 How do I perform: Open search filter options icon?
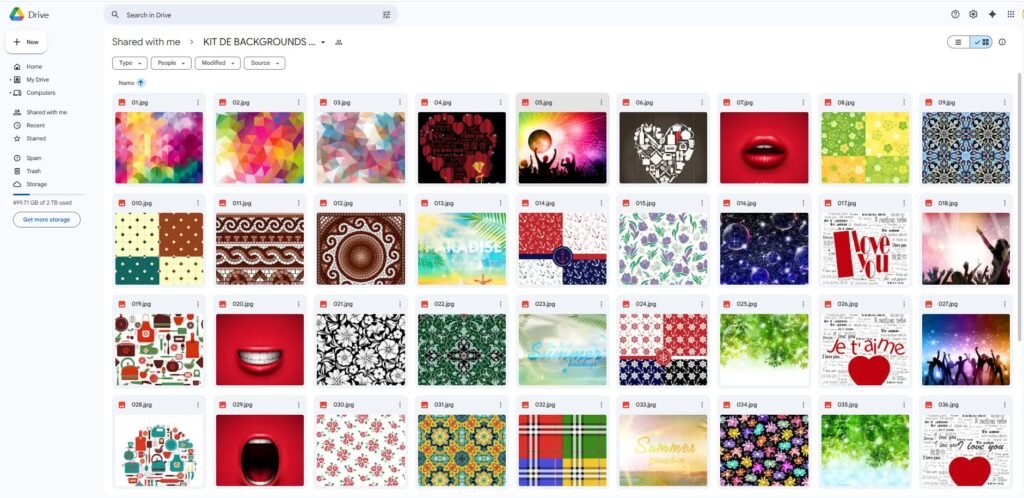click(387, 14)
